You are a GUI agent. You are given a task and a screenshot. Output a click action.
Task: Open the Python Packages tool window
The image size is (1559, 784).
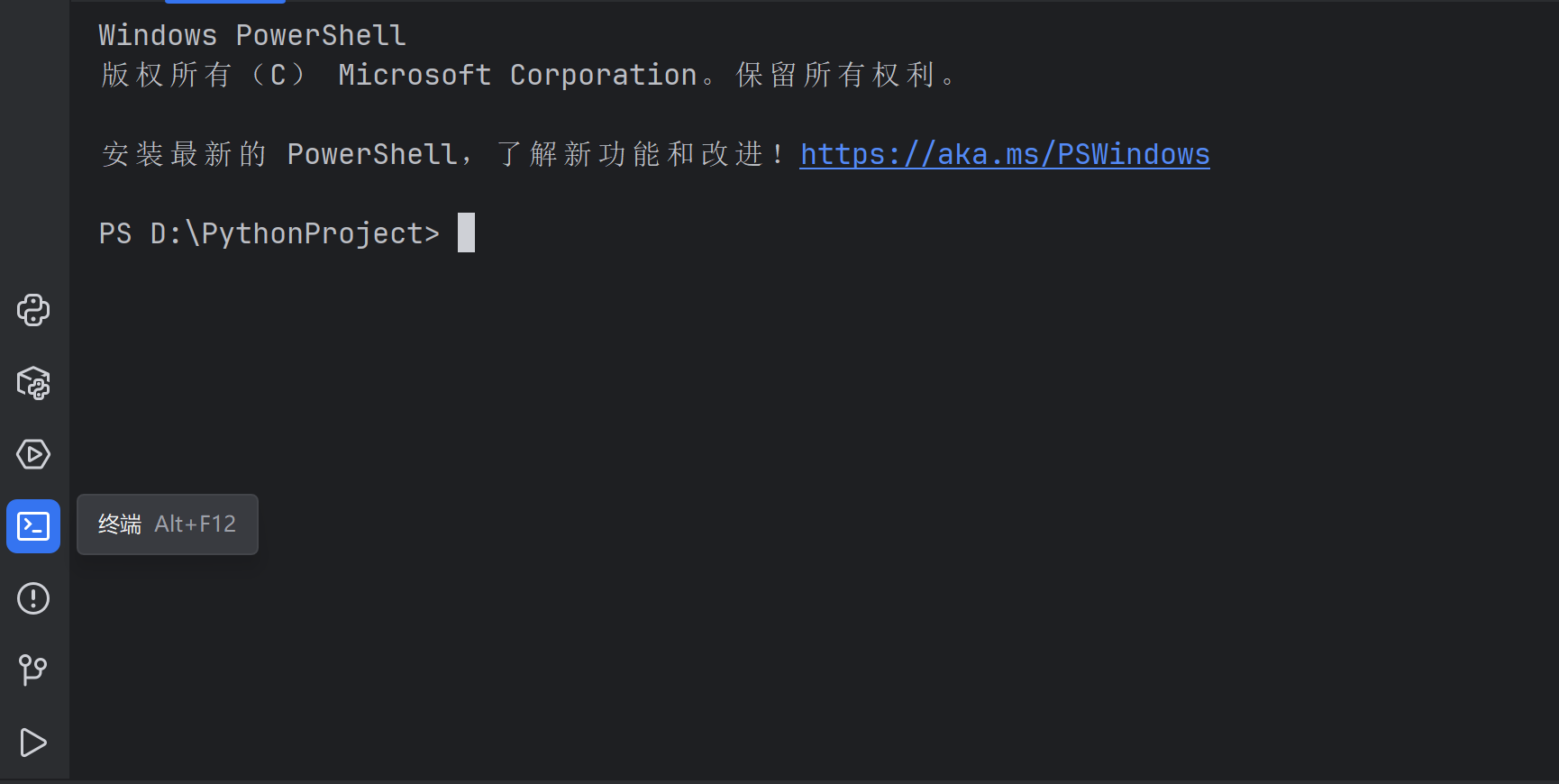[33, 382]
